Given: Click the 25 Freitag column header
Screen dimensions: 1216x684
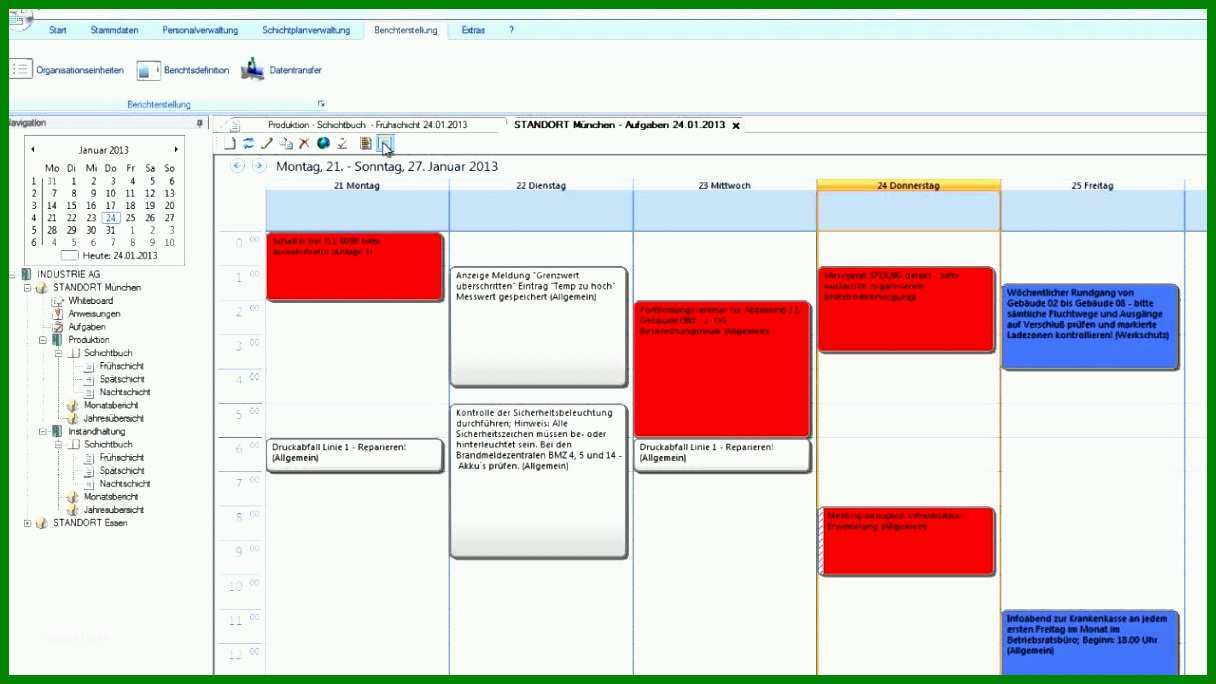Looking at the screenshot, I should coord(1092,185).
